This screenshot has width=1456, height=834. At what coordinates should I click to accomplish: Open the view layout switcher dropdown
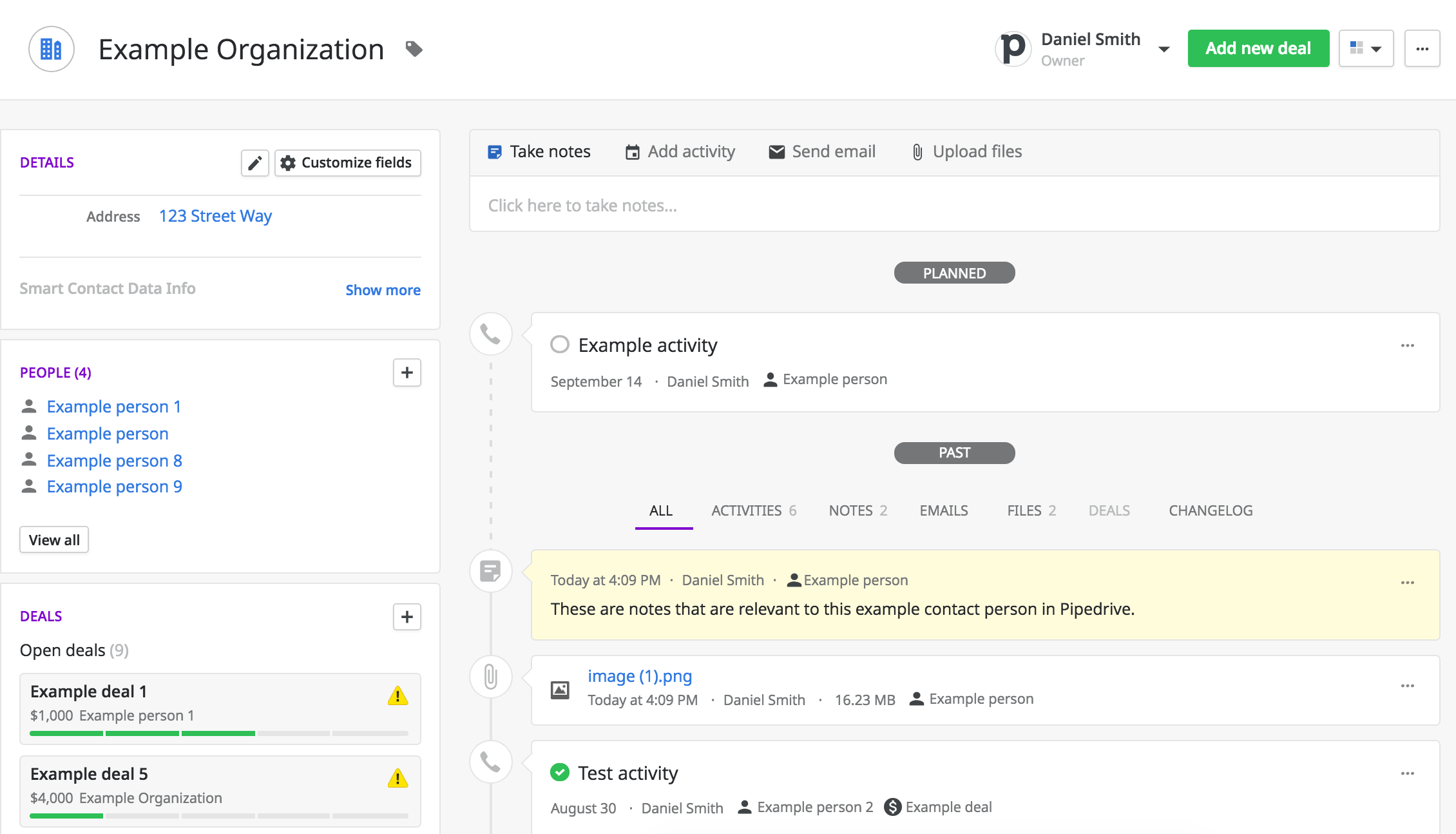(x=1366, y=48)
